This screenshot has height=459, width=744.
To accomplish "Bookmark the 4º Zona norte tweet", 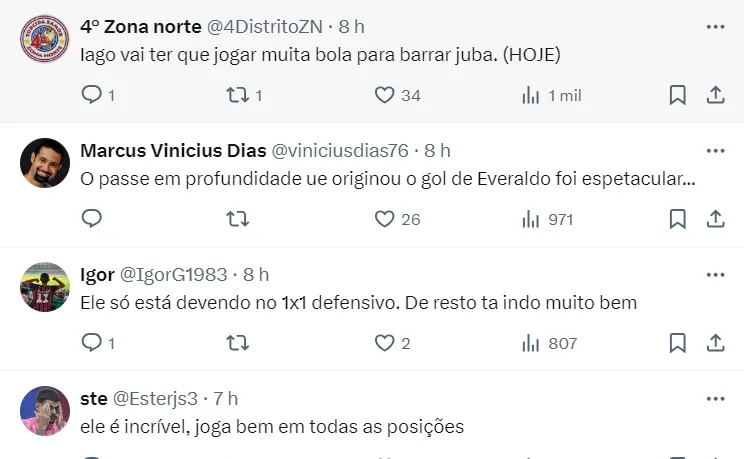I will tap(677, 95).
